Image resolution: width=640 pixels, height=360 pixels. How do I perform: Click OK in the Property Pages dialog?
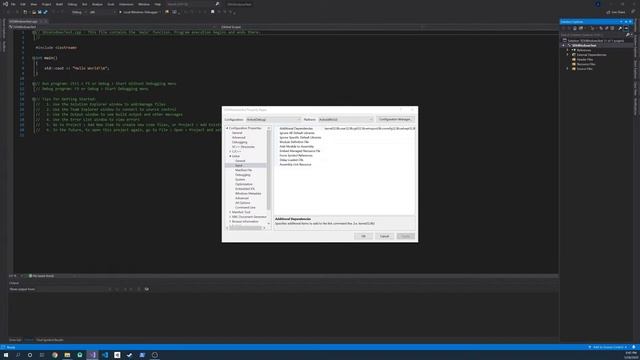363,236
